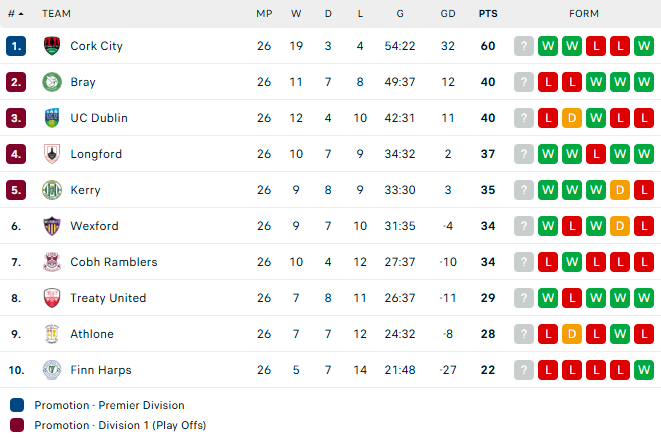The width and height of the screenshot is (661, 438).
Task: Click the TEAM column header
Action: pyautogui.click(x=56, y=14)
